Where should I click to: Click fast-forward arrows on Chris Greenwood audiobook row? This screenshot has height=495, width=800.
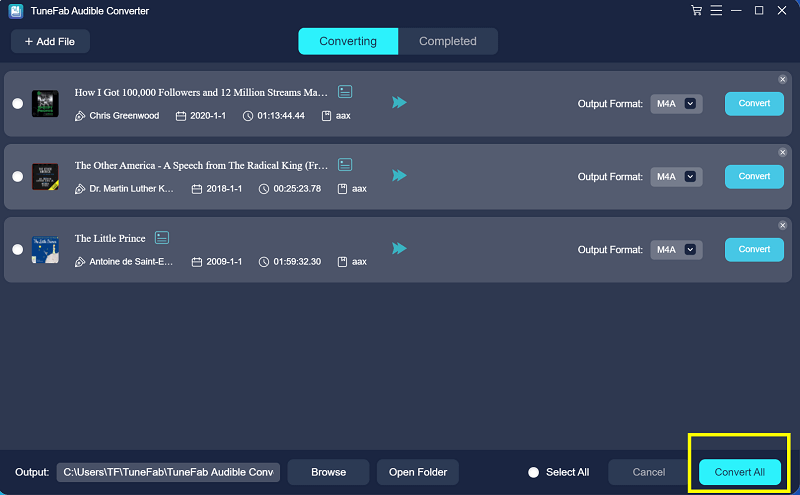[399, 103]
